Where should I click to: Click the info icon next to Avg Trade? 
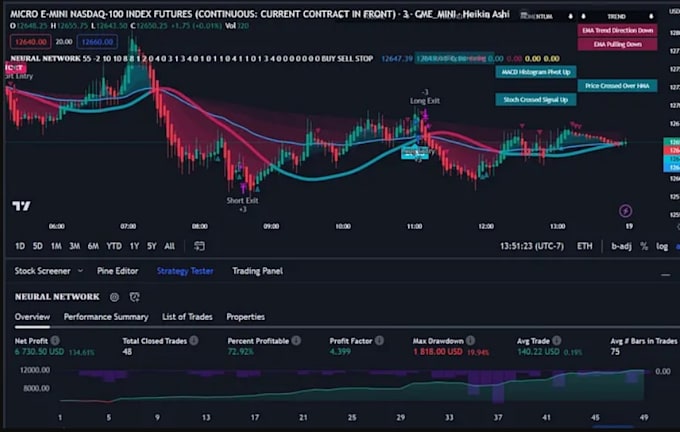click(556, 340)
